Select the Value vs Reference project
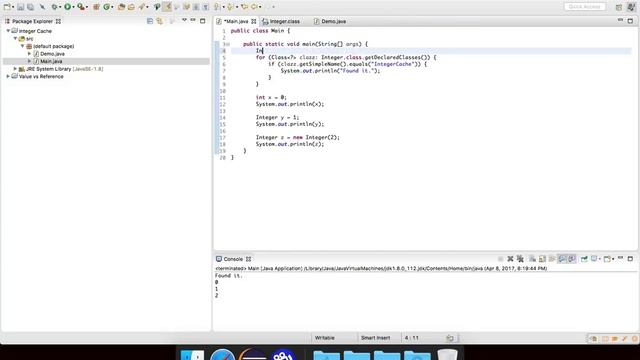This screenshot has width=640, height=360. (41, 76)
